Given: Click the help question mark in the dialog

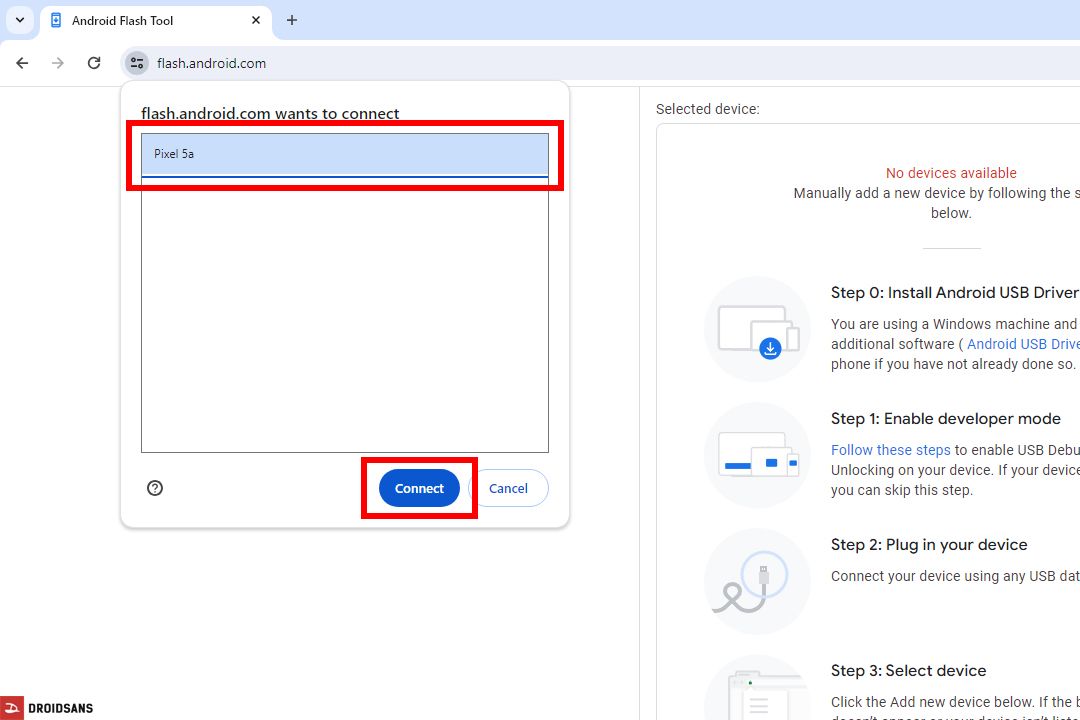Looking at the screenshot, I should pyautogui.click(x=154, y=488).
